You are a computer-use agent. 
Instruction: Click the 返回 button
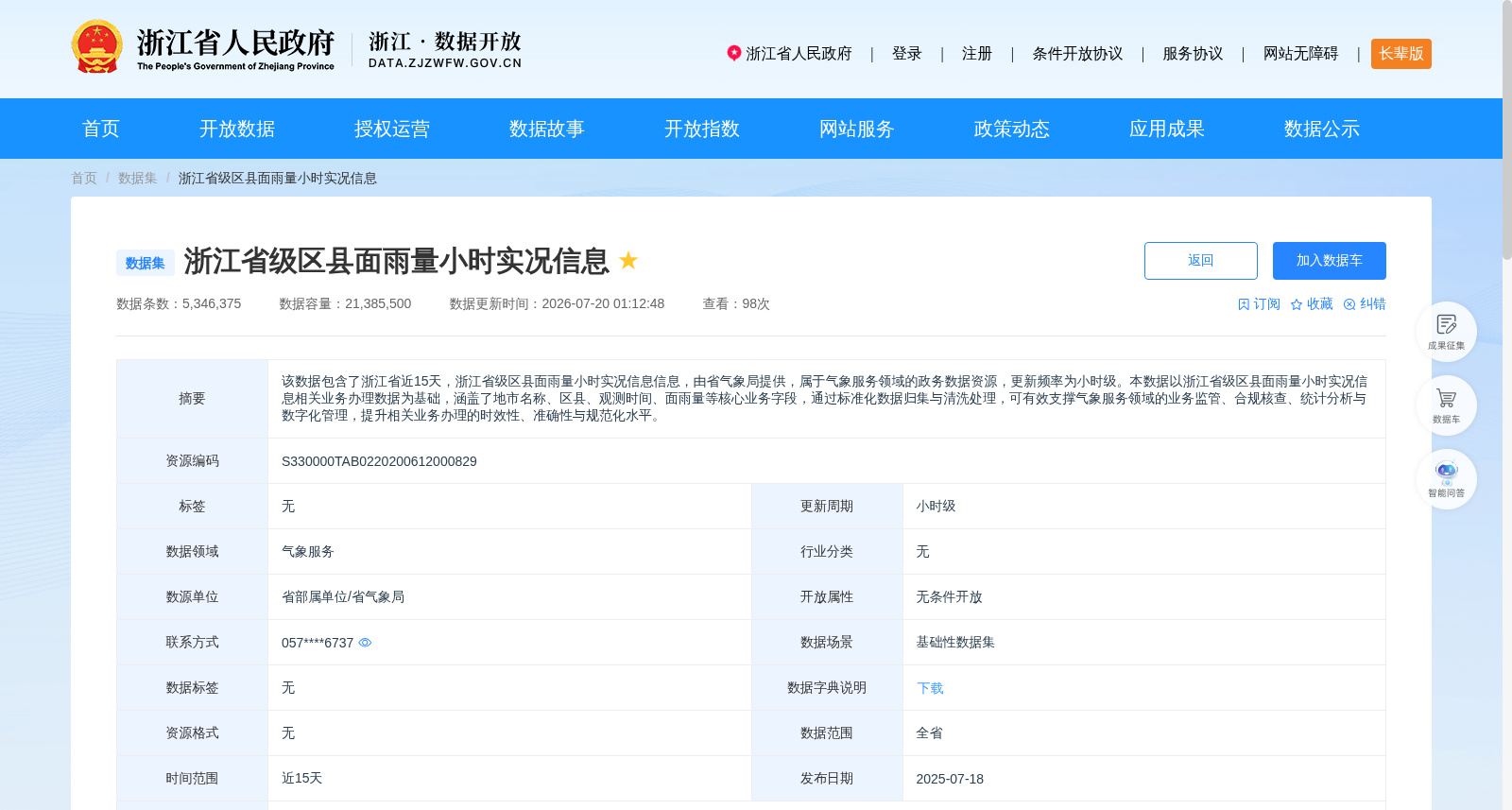pyautogui.click(x=1201, y=261)
